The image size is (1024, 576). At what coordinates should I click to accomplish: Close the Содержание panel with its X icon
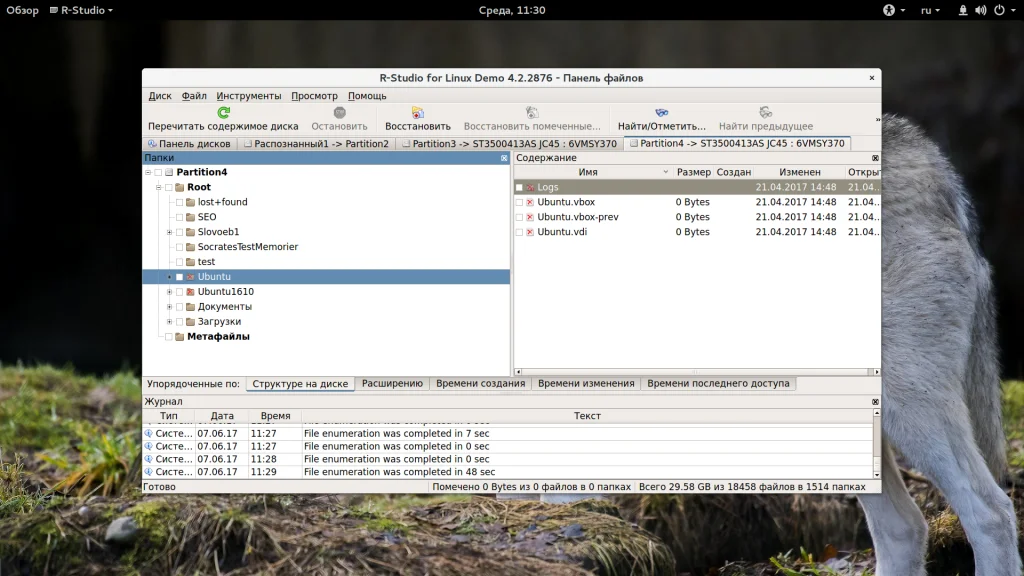pos(875,158)
